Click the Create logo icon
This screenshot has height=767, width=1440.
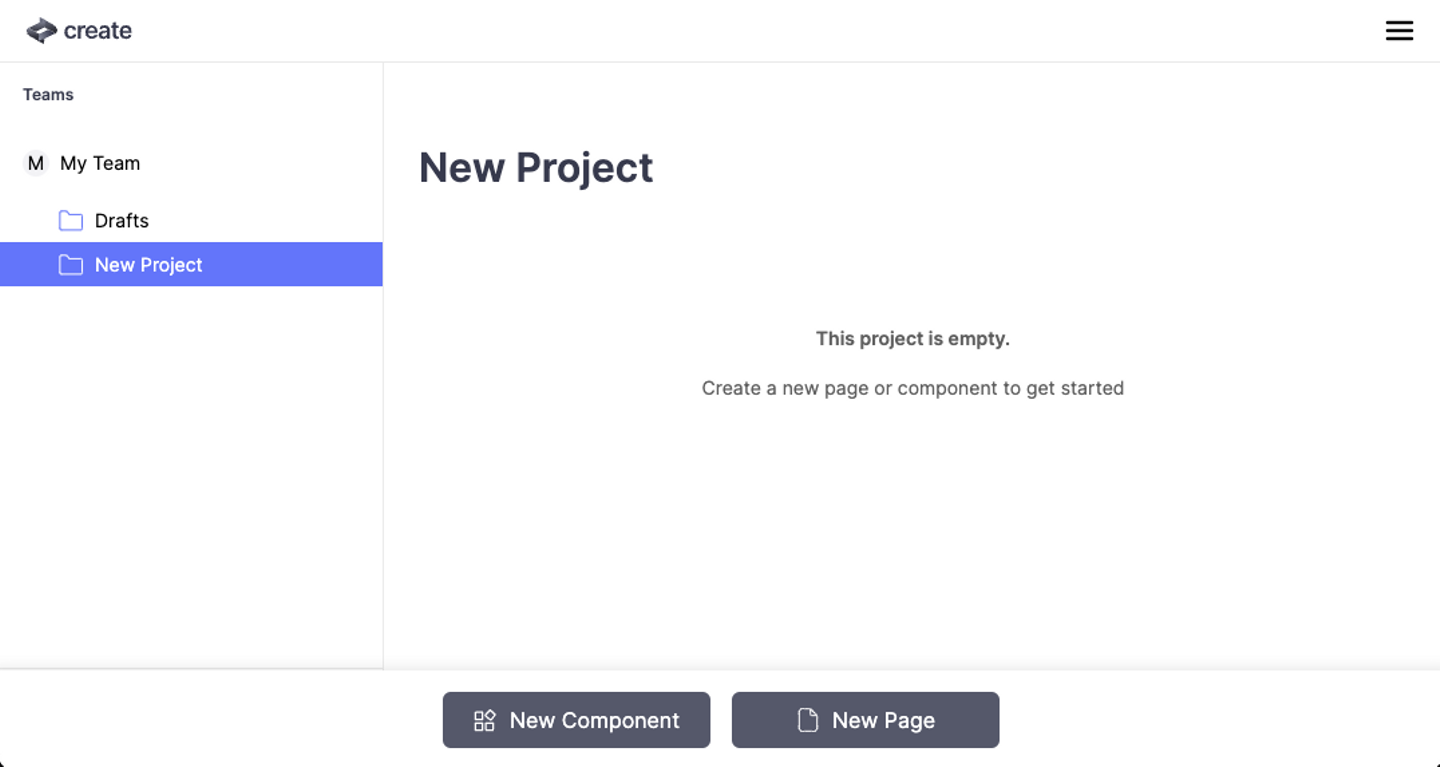point(41,31)
